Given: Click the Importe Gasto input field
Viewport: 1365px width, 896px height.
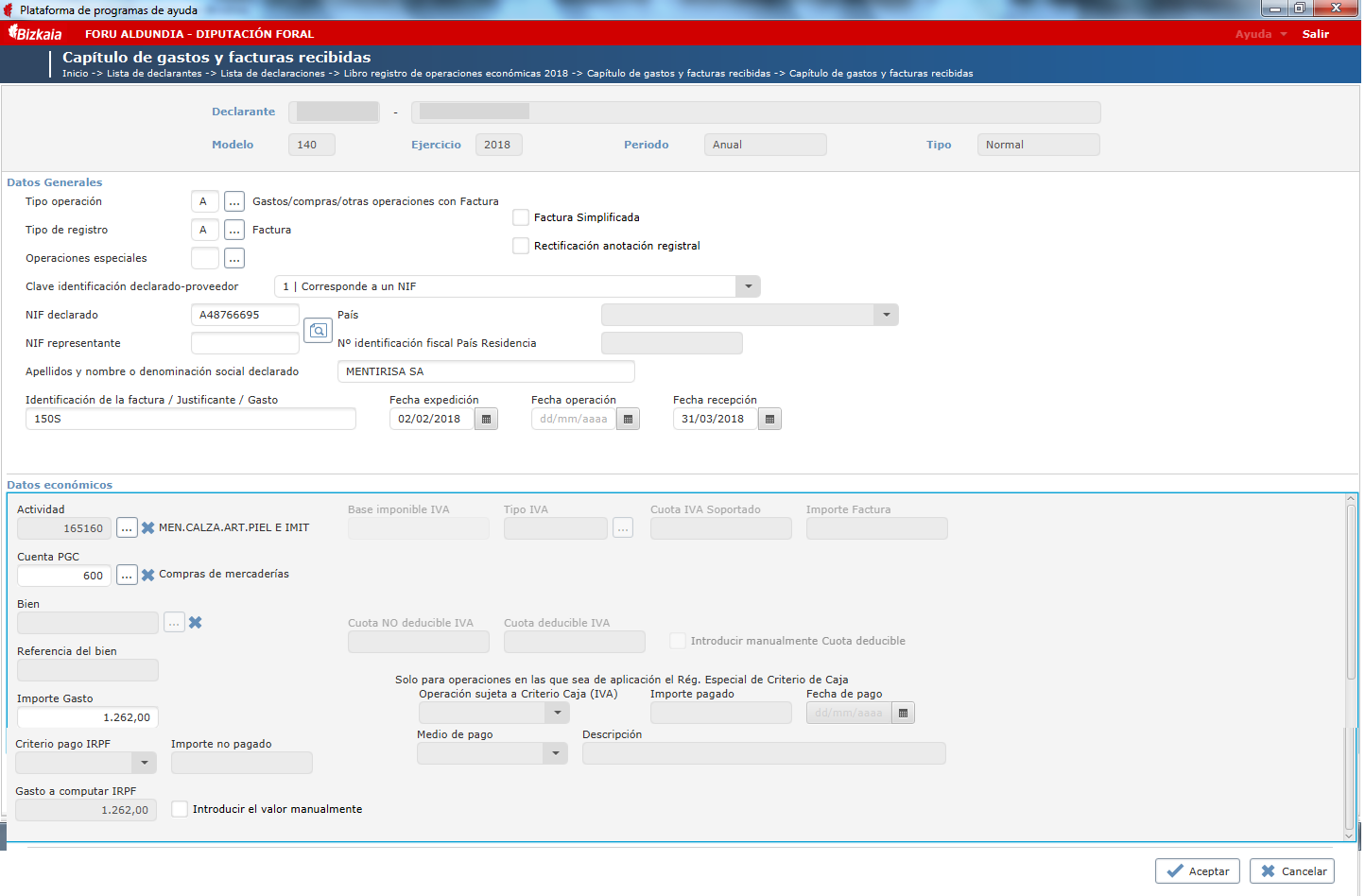Looking at the screenshot, I should [x=88, y=717].
